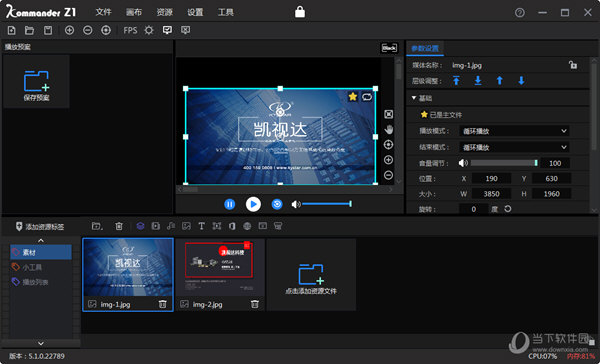This screenshot has height=364, width=600.
Task: Click the volume value field 100
Action: 555,163
